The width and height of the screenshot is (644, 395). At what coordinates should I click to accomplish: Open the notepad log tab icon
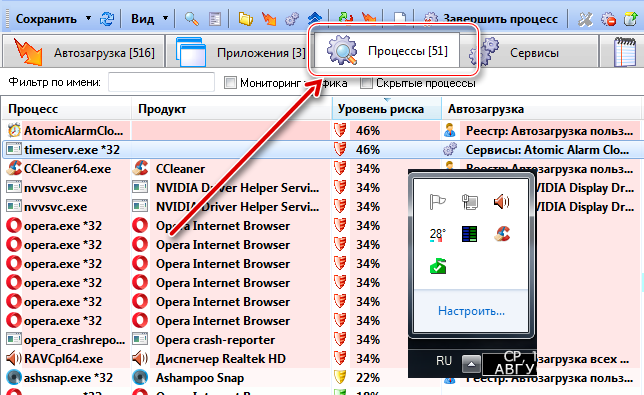tap(625, 52)
